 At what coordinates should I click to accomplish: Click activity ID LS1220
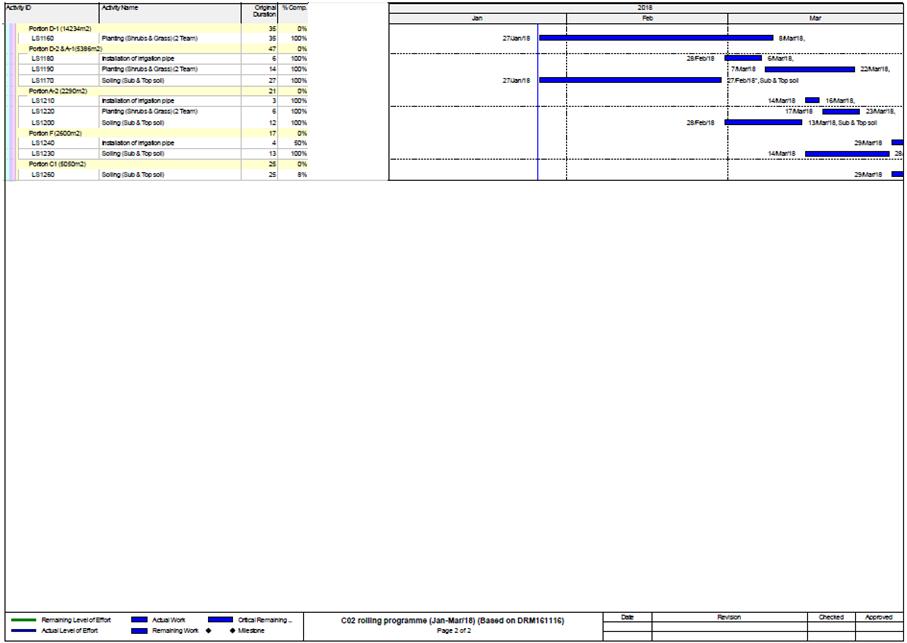tap(42, 112)
